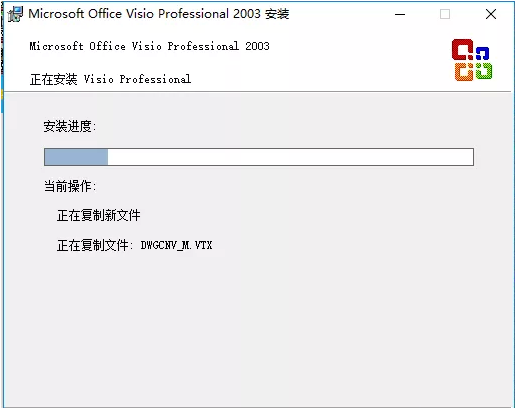The width and height of the screenshot is (515, 408).
Task: Click the filled blue portion of progress bar
Action: (76, 157)
